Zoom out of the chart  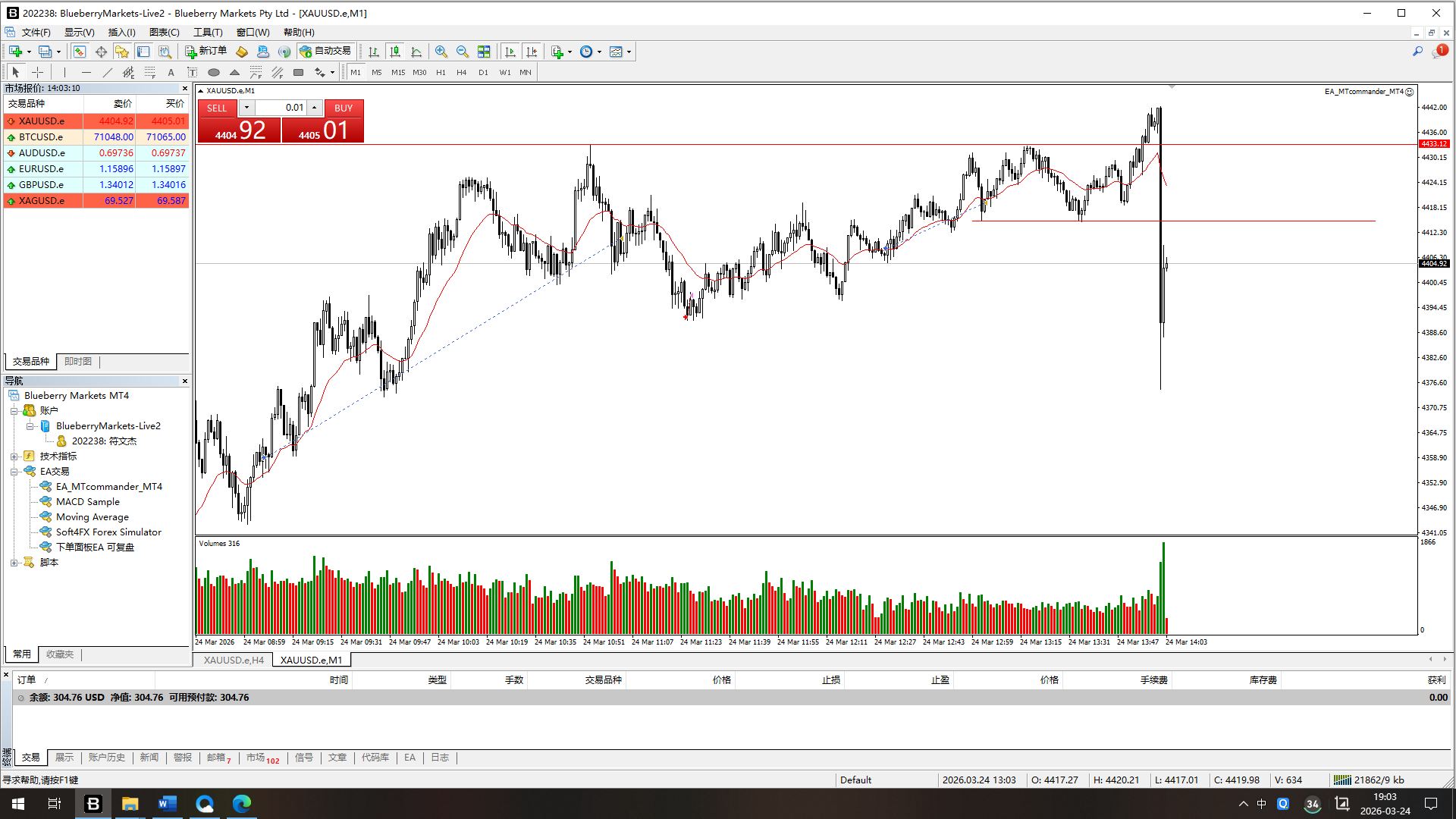(462, 52)
